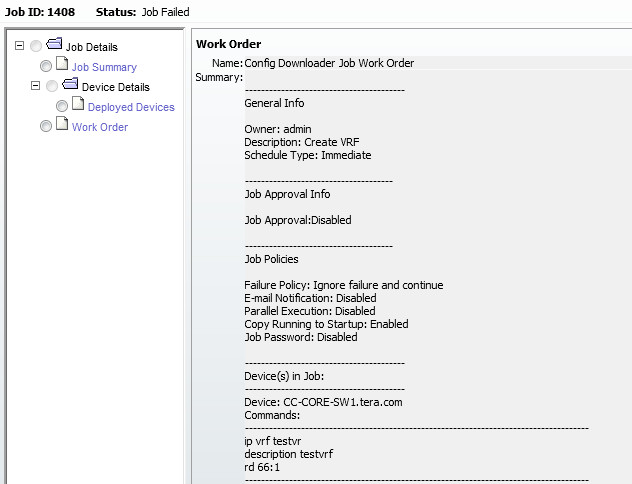Open the Work Order link

click(100, 127)
